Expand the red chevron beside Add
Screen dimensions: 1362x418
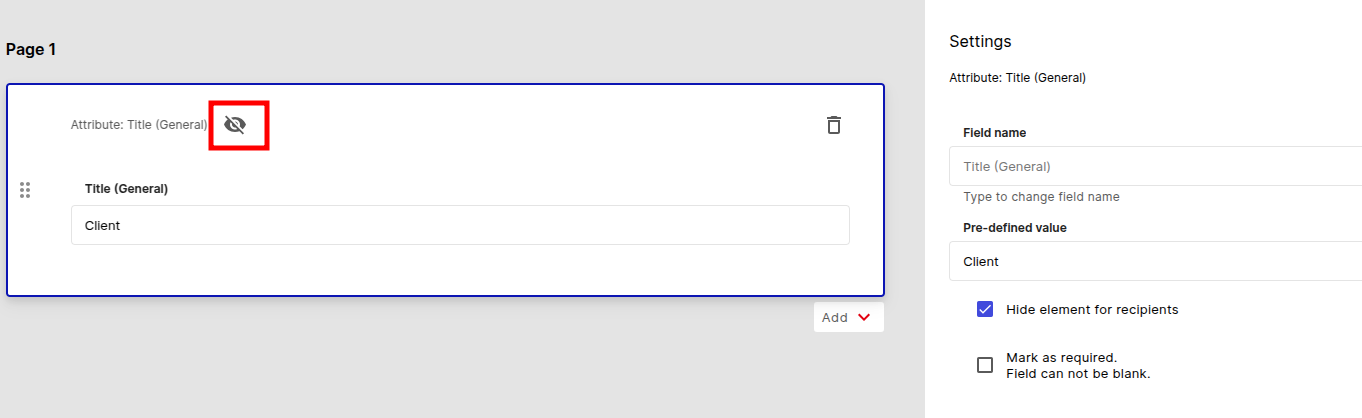[x=864, y=317]
